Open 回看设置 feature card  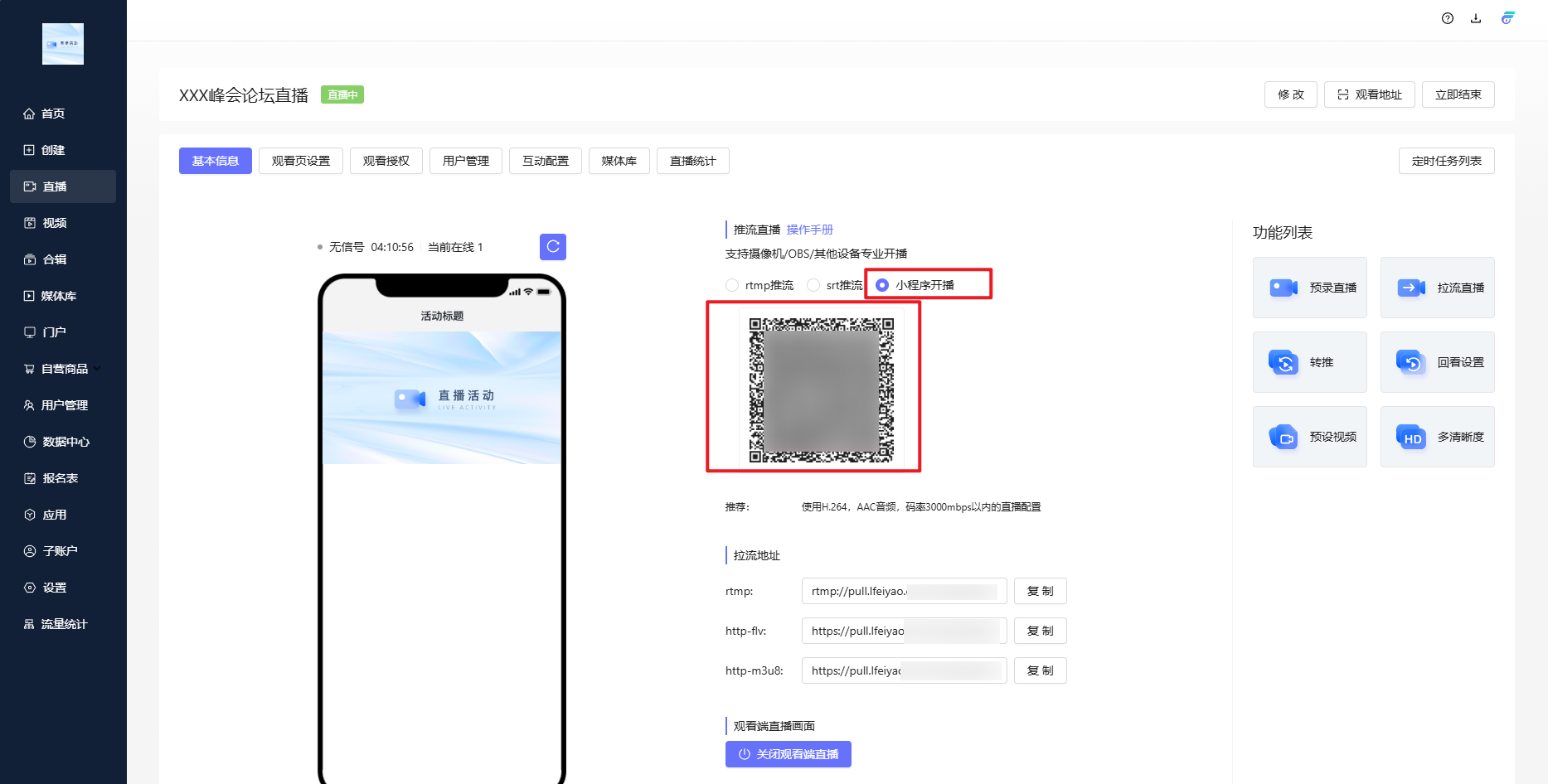pyautogui.click(x=1437, y=362)
